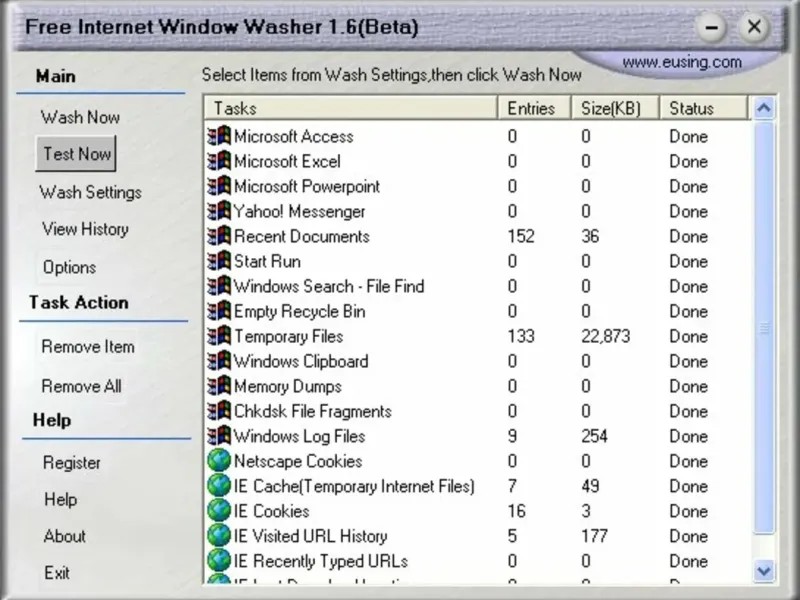
Task: Select the Microsoft Excel task name
Action: (x=287, y=161)
